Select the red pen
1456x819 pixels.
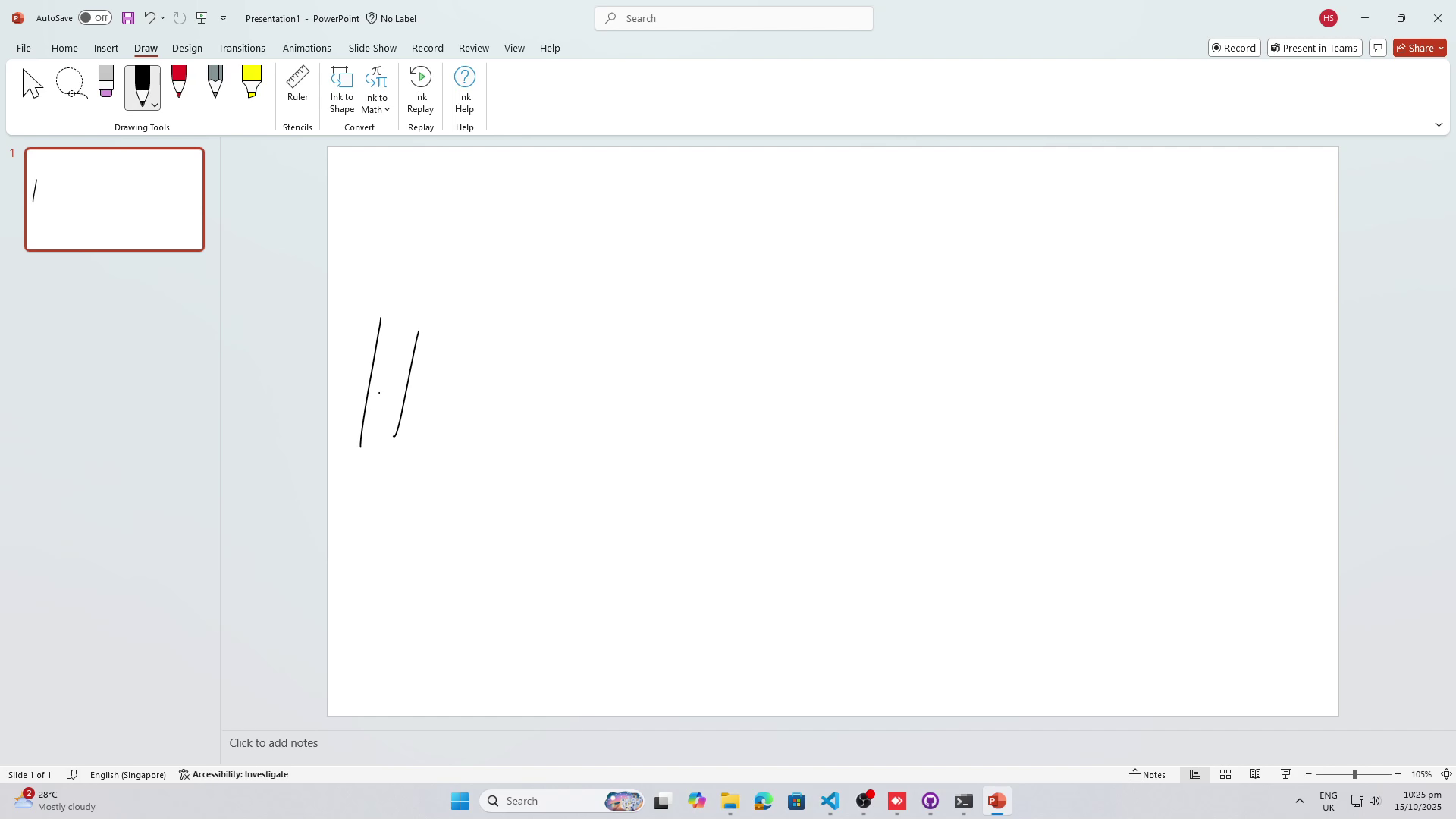point(179,82)
